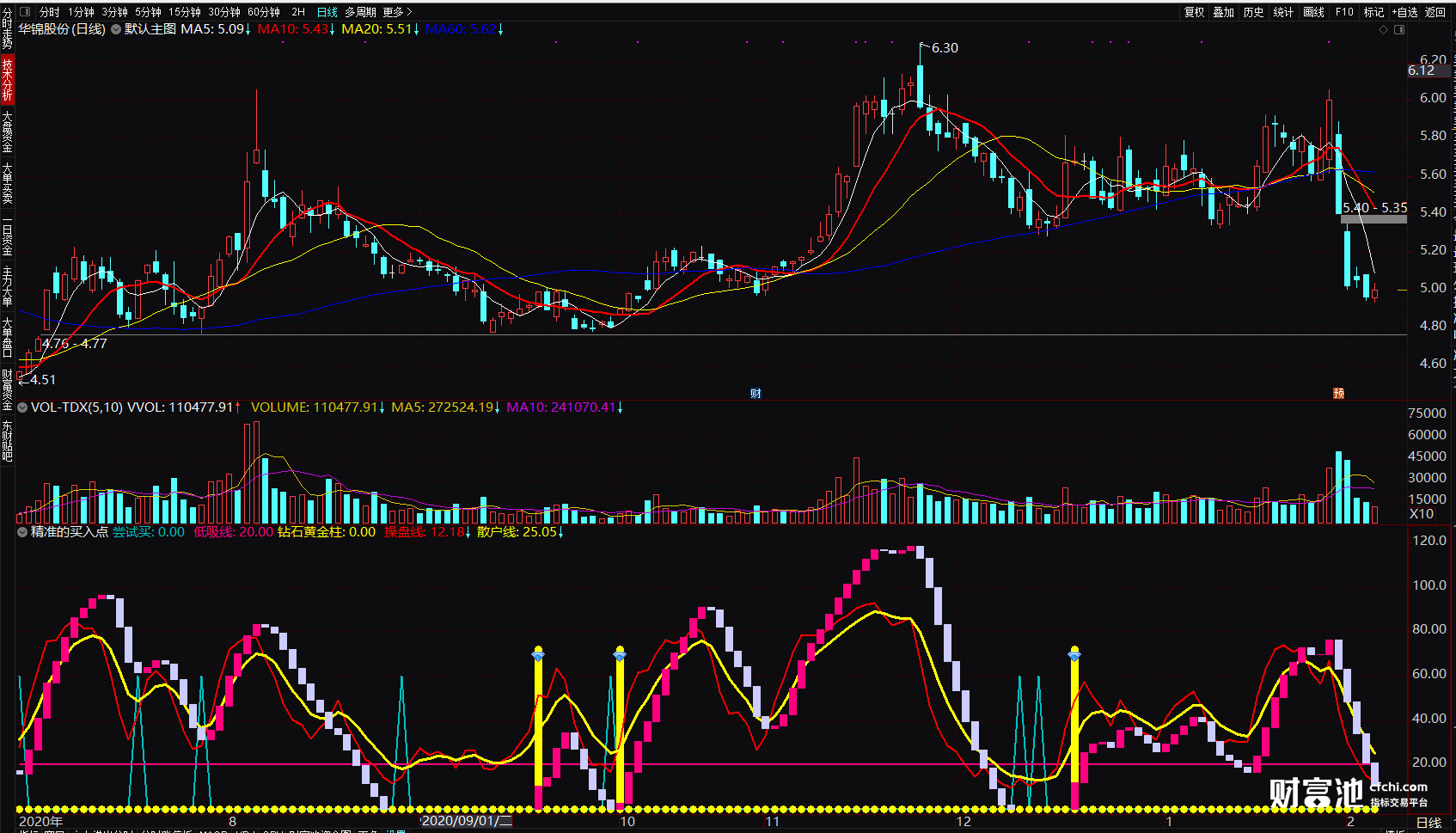Click the 操盘线: 12.18 indicator value
1456x833 pixels.
tap(424, 532)
